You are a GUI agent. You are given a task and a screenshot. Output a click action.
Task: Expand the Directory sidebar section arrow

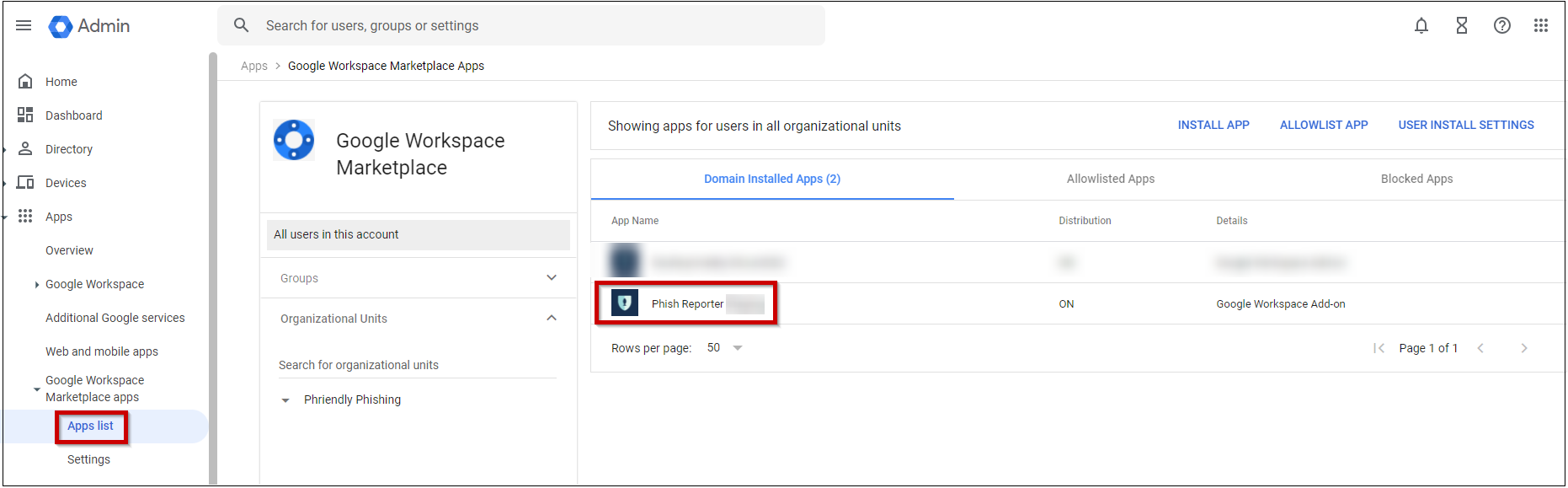[x=5, y=150]
